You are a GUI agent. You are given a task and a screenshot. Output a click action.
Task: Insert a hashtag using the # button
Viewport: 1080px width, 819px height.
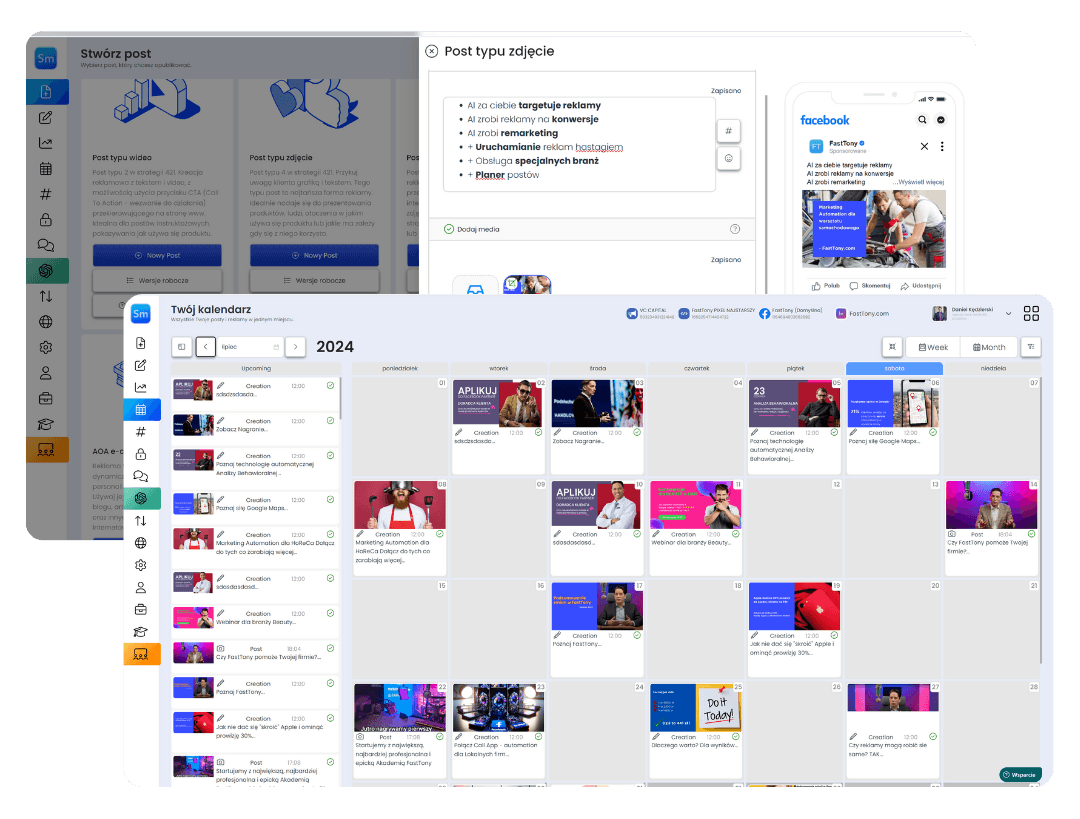[728, 131]
